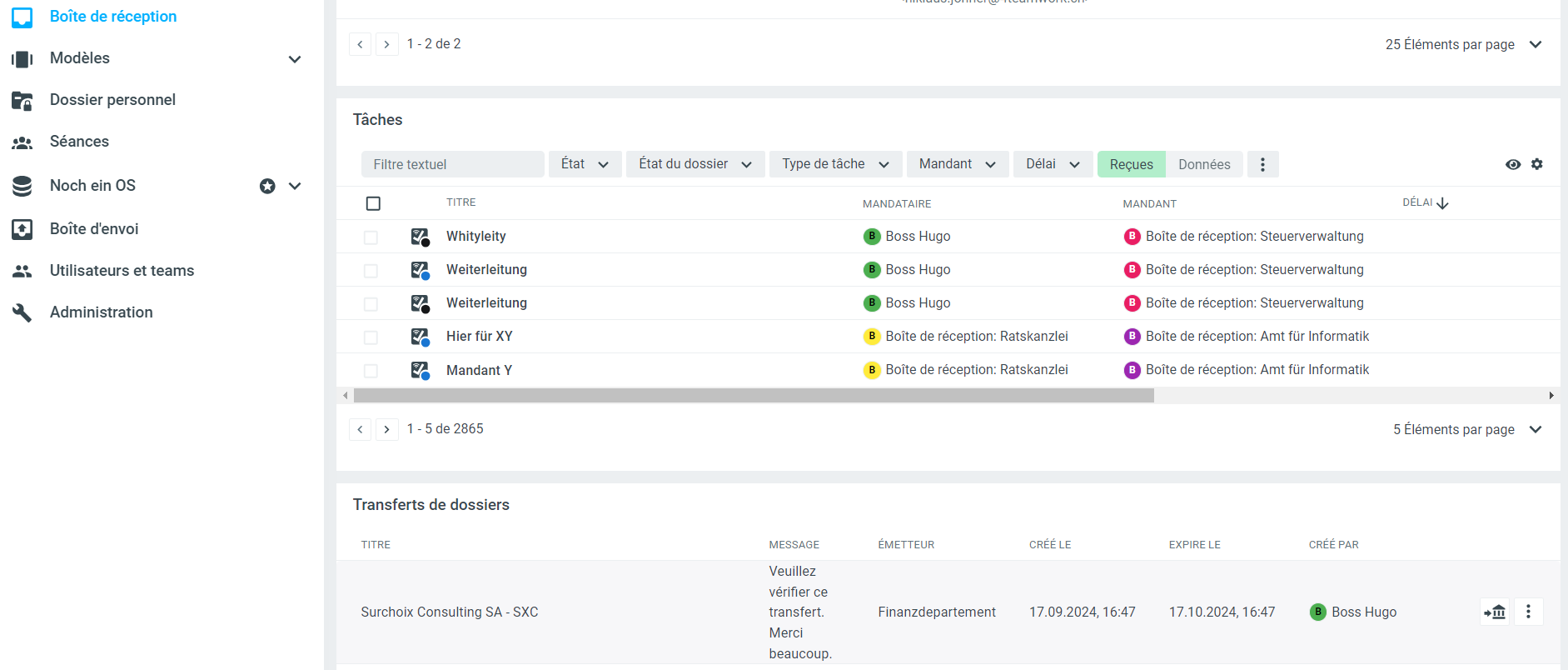This screenshot has height=670, width=1568.
Task: Open the three-dot menu beside Données
Action: point(1262,164)
